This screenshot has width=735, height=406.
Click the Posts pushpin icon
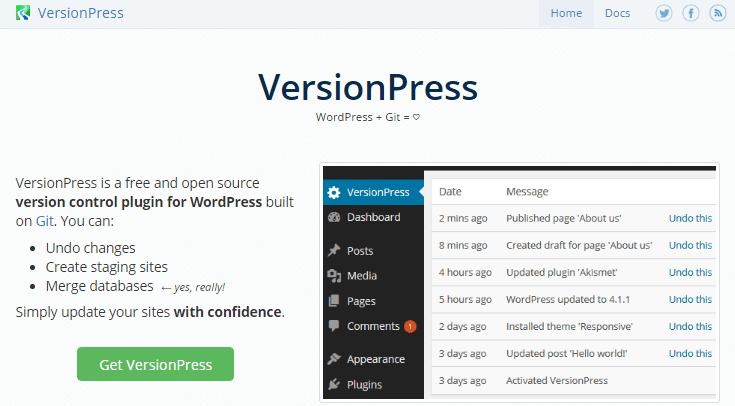point(334,250)
